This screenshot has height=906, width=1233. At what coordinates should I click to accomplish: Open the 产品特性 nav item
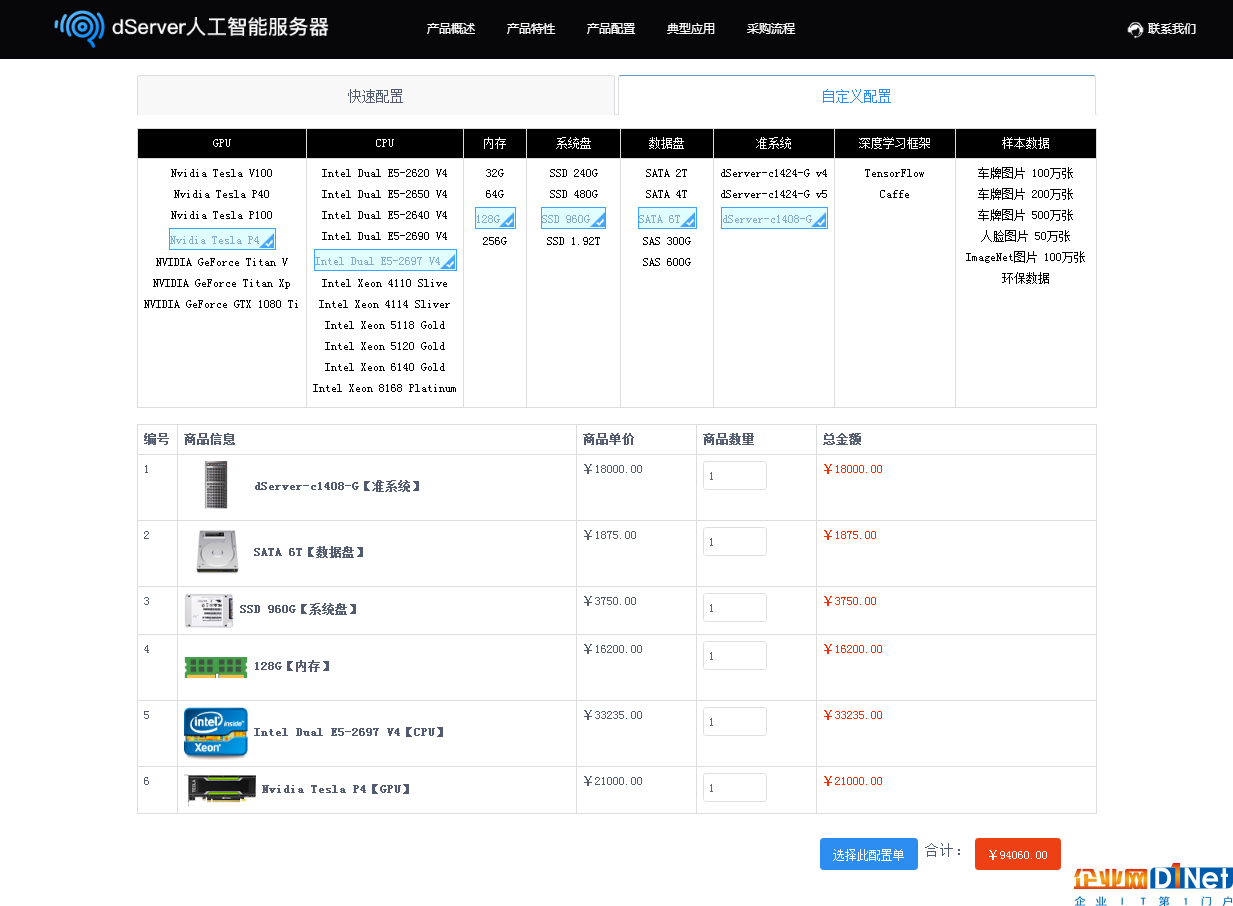click(531, 29)
